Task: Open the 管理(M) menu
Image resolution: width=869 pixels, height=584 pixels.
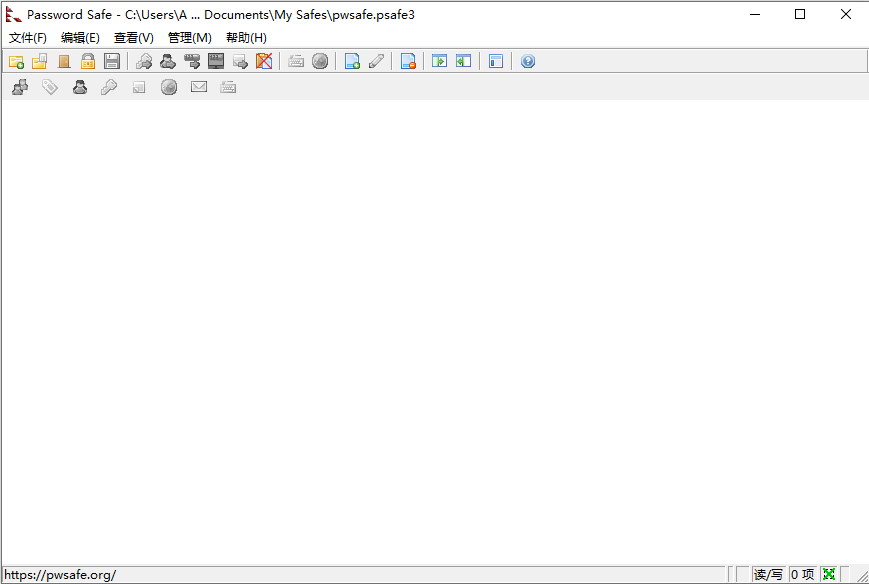Action: [x=189, y=38]
